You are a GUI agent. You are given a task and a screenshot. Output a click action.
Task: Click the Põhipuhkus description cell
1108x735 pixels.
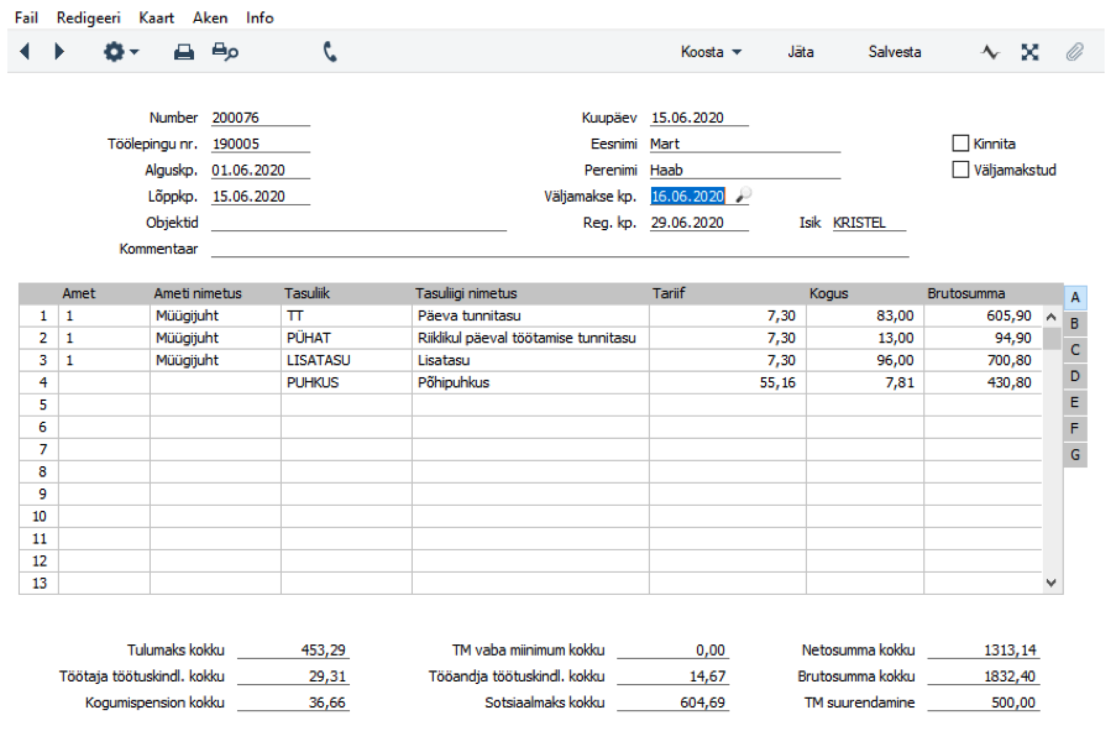click(x=531, y=383)
